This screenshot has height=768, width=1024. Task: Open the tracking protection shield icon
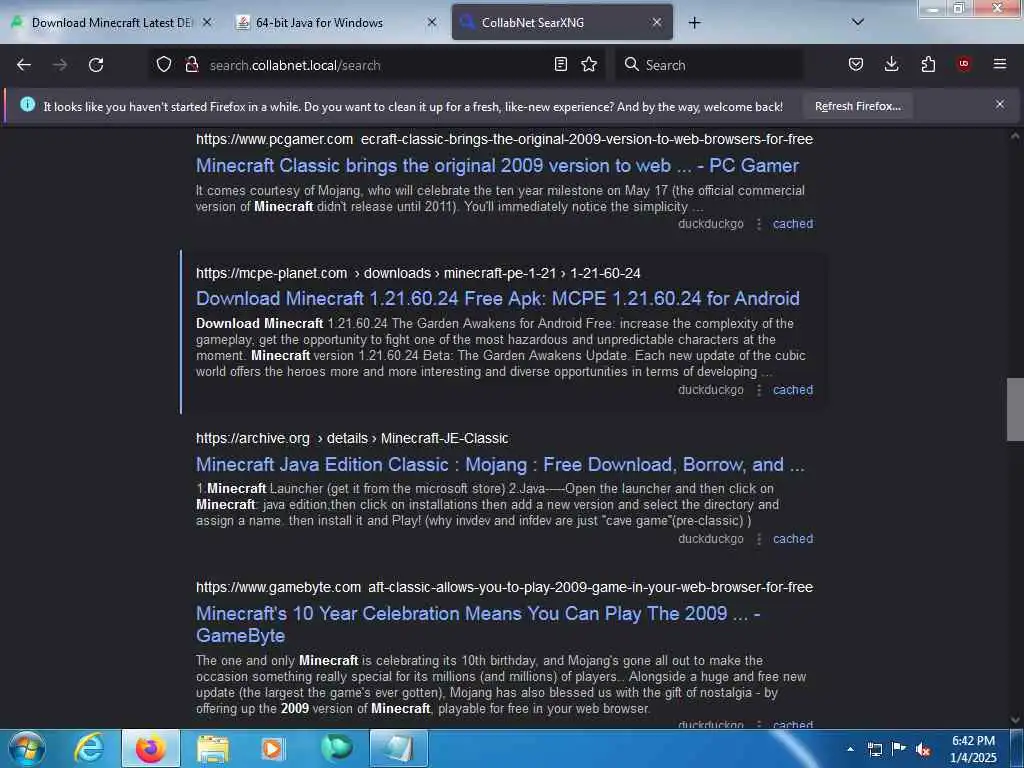click(164, 65)
